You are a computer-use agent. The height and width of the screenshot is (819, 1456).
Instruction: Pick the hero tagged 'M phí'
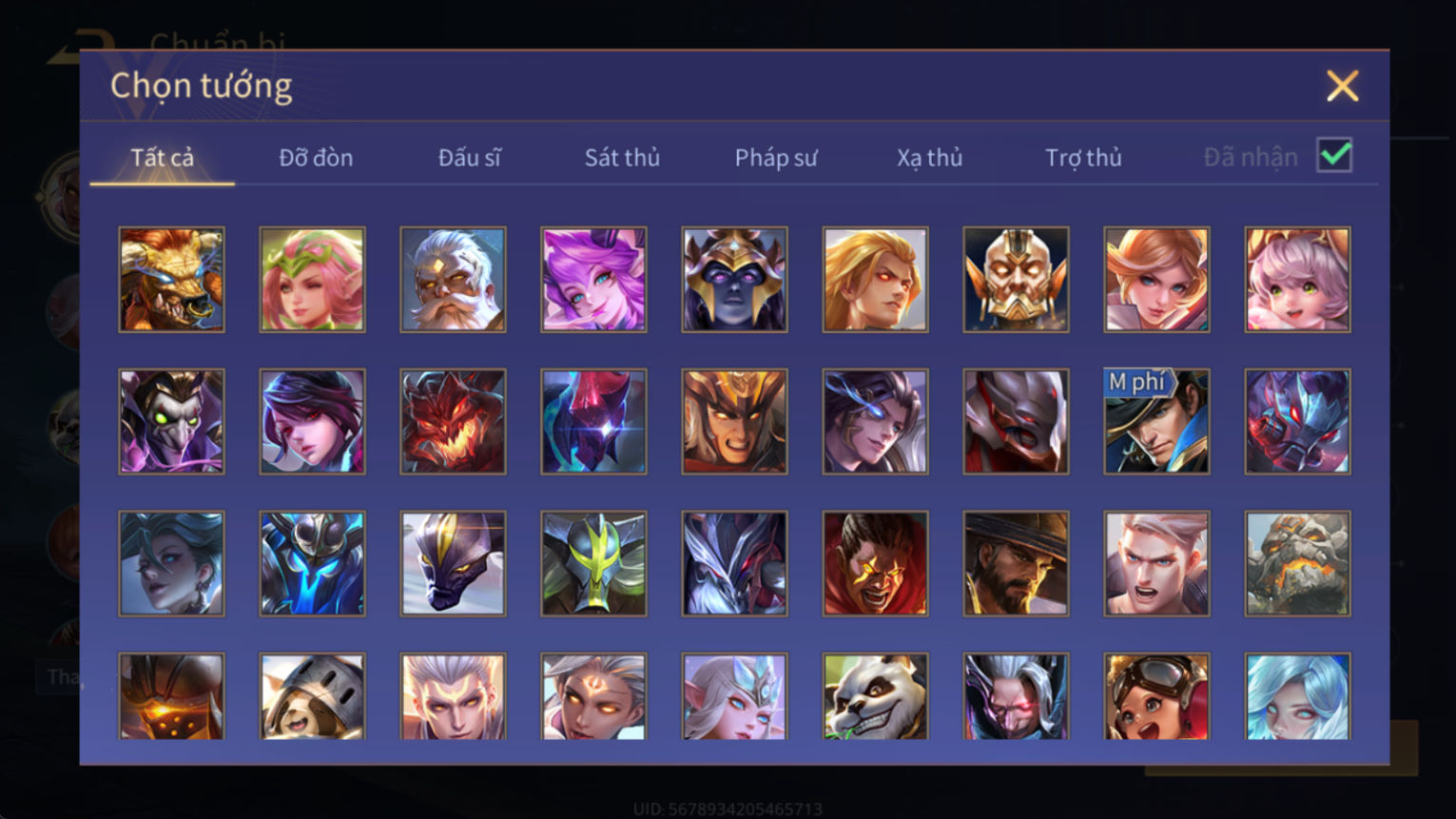point(1156,421)
